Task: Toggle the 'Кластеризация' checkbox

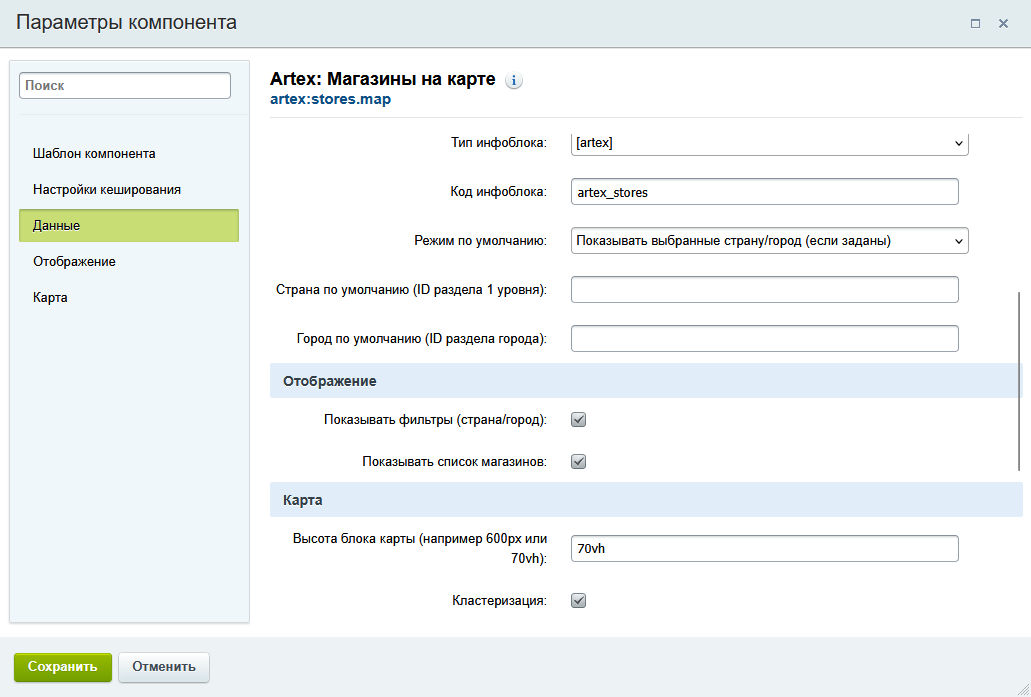Action: [579, 600]
